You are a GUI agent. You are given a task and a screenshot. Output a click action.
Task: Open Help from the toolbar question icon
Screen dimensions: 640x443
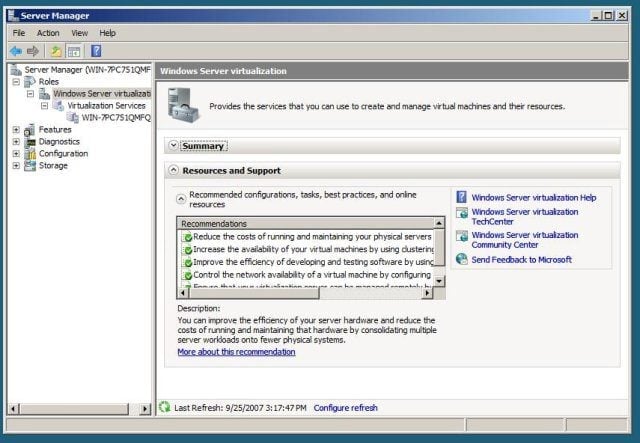pos(96,51)
